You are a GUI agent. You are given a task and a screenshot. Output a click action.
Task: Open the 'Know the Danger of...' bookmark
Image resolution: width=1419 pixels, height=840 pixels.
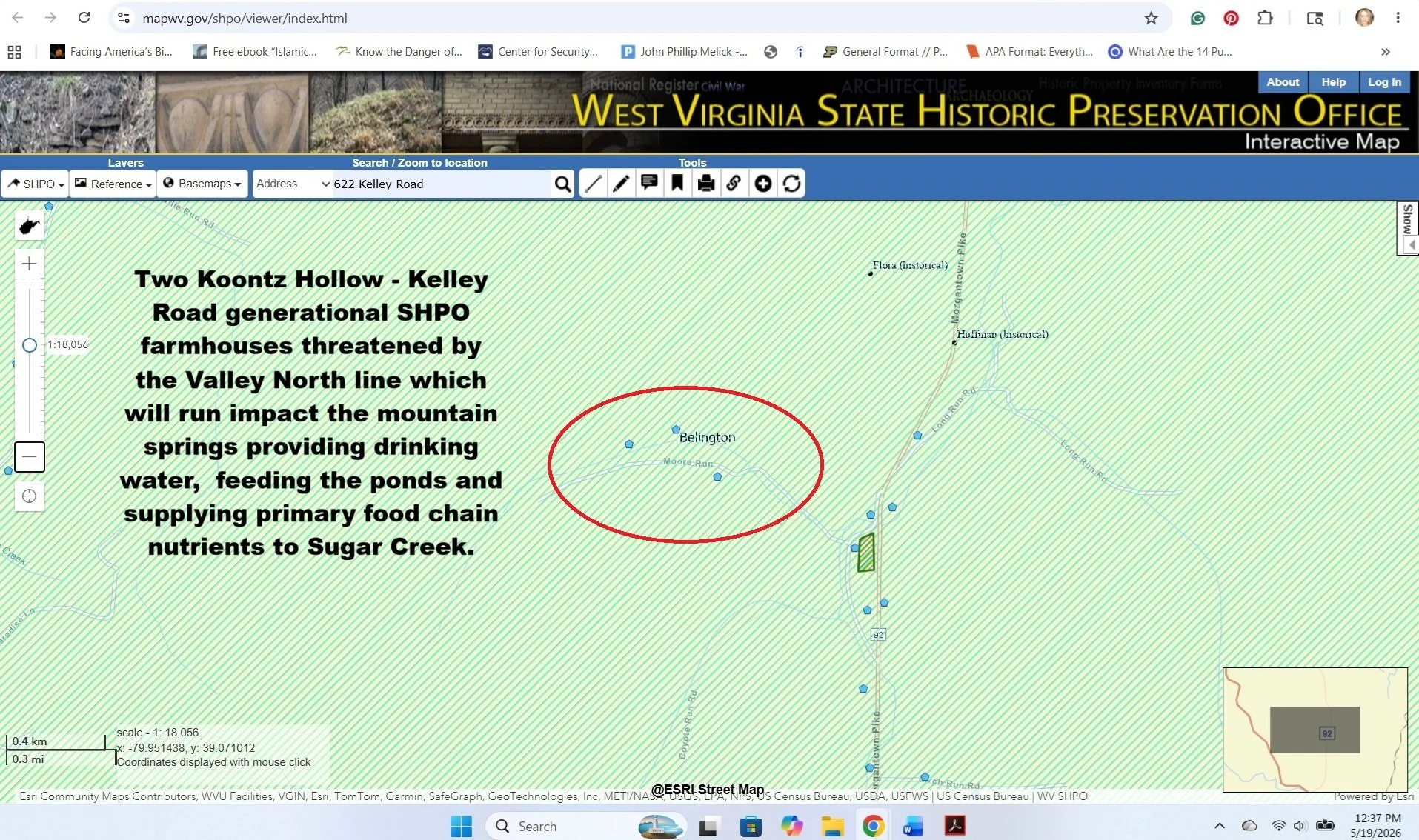pos(399,52)
